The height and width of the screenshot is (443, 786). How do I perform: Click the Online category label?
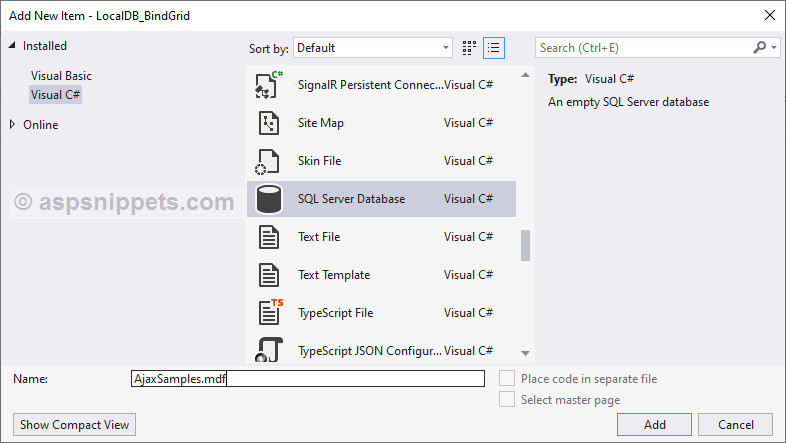click(41, 125)
